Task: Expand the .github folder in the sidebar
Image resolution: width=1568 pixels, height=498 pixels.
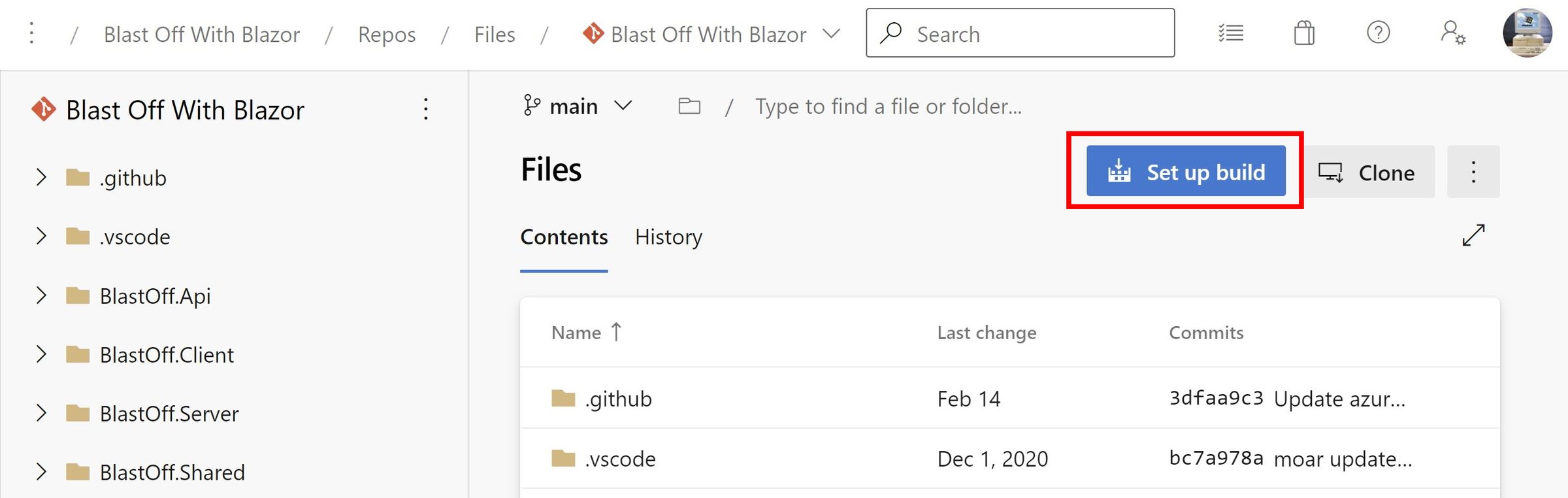Action: coord(42,177)
